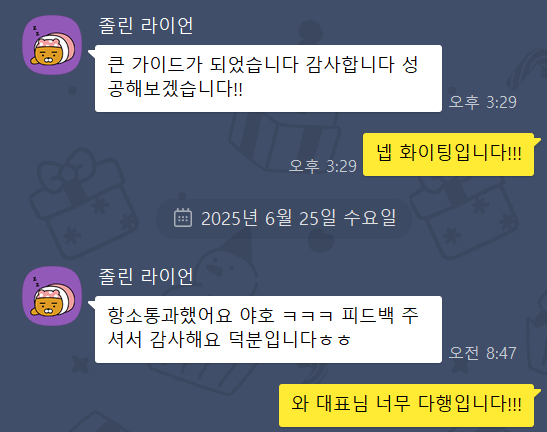Screen dimensions: 547x432
Task: Click the ㅋㅋㅋ text in the lower message
Action: 308,316
